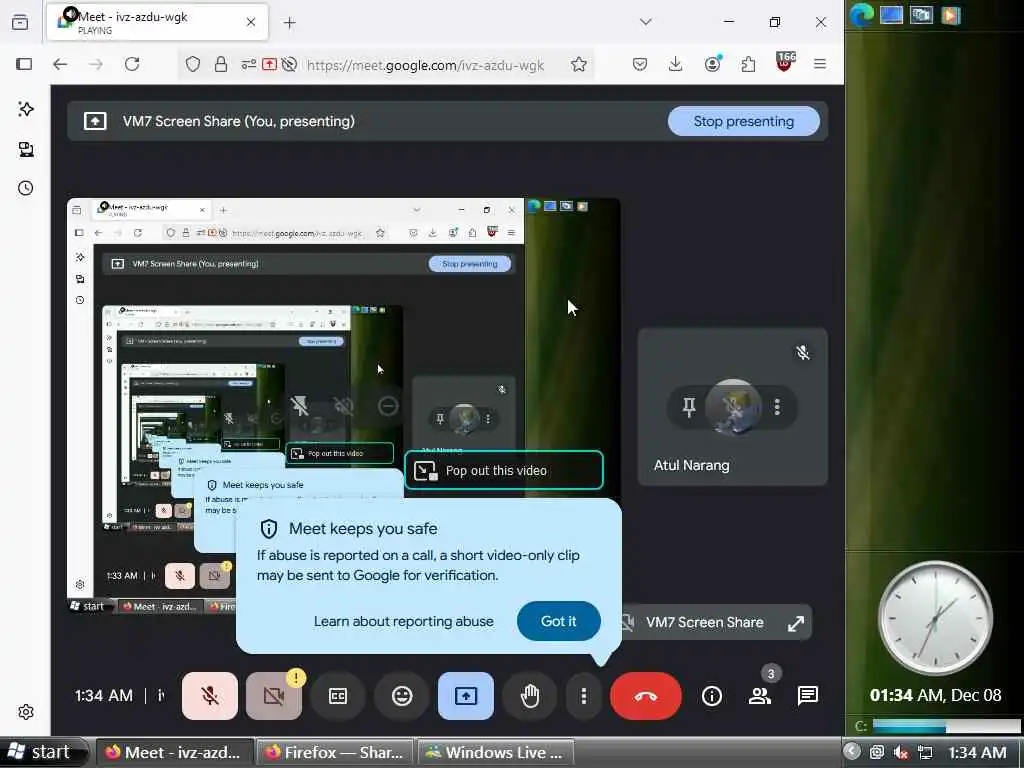Open synced tabs sidebar icon
The width and height of the screenshot is (1024, 768).
coord(26,149)
